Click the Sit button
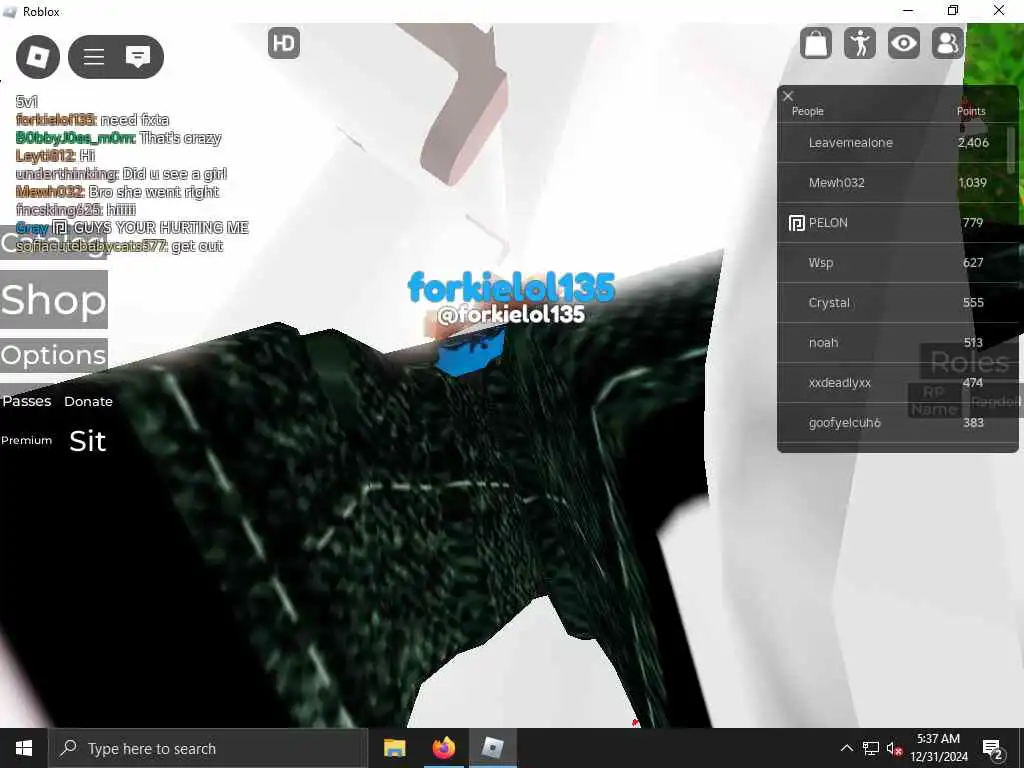Screen dimensions: 1024x768 pos(88,441)
